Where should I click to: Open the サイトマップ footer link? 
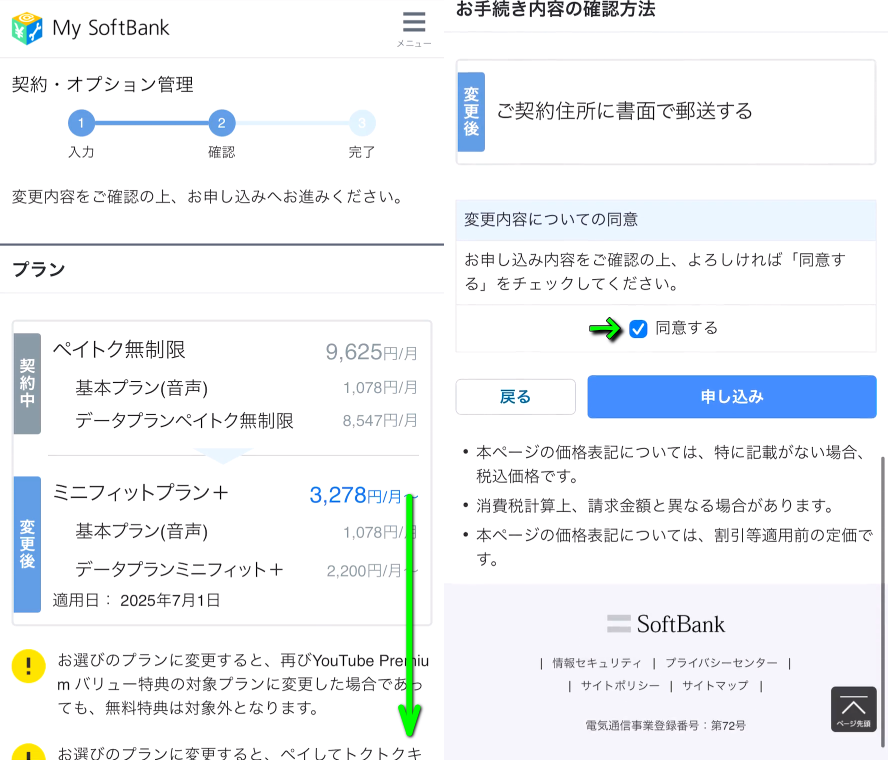715,686
